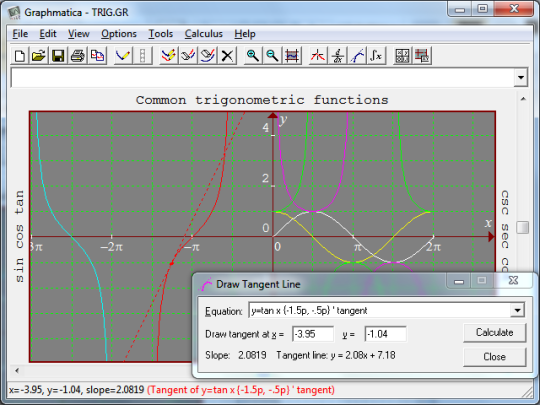The height and width of the screenshot is (405, 540).
Task: Click the Delete graph eraser icon
Action: tap(208, 55)
